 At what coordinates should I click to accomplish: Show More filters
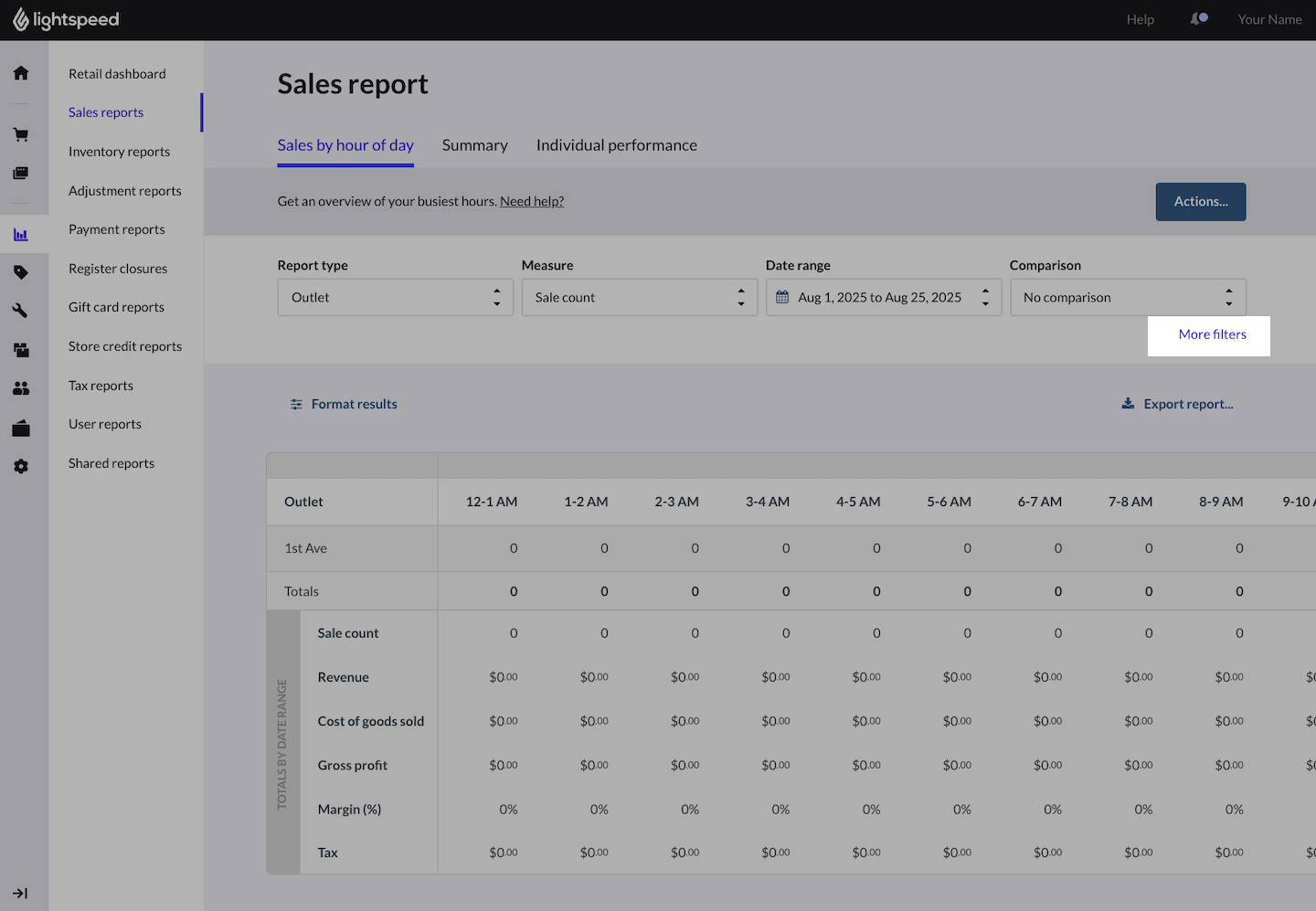point(1213,334)
